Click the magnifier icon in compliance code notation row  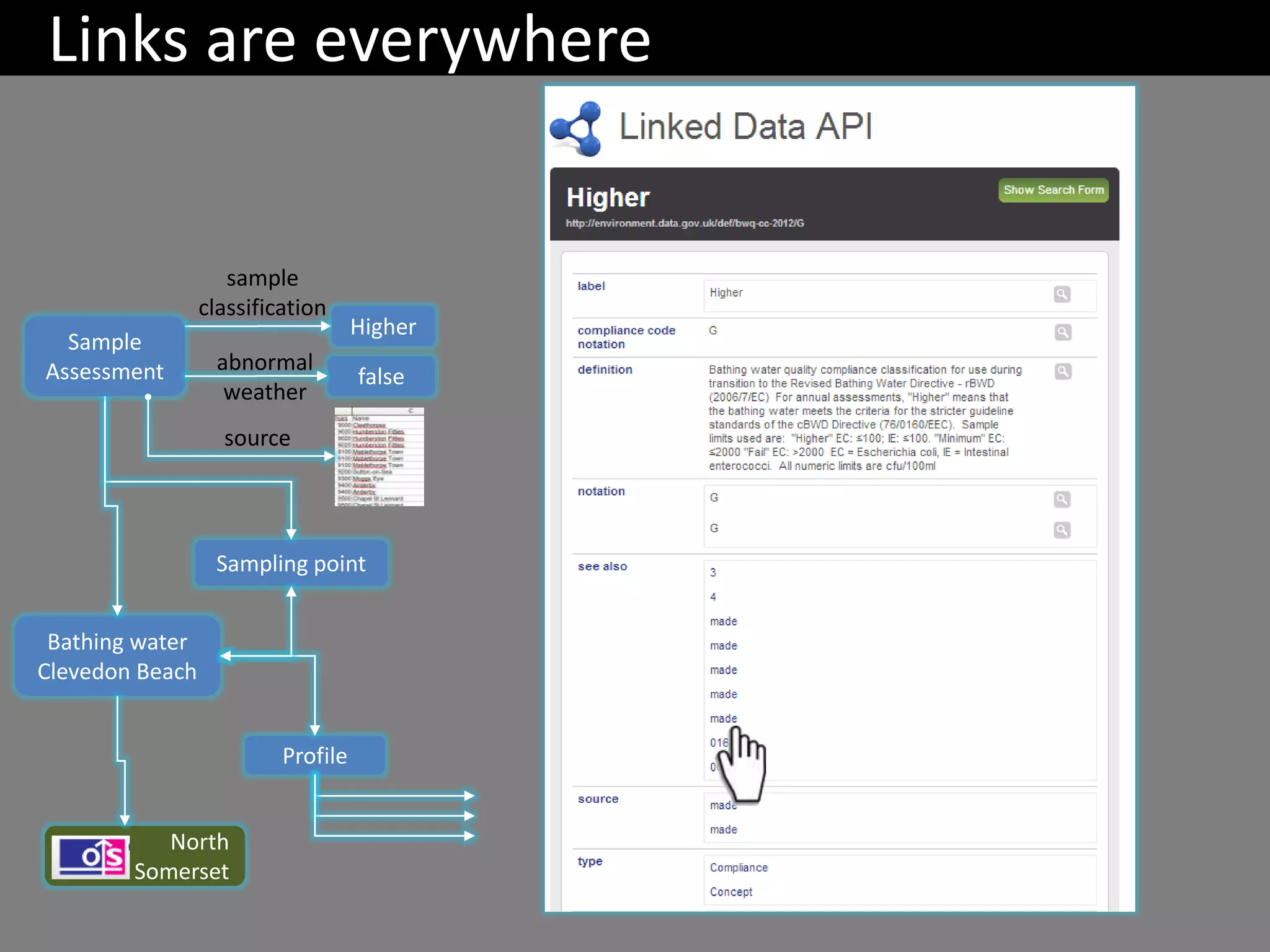[1062, 332]
